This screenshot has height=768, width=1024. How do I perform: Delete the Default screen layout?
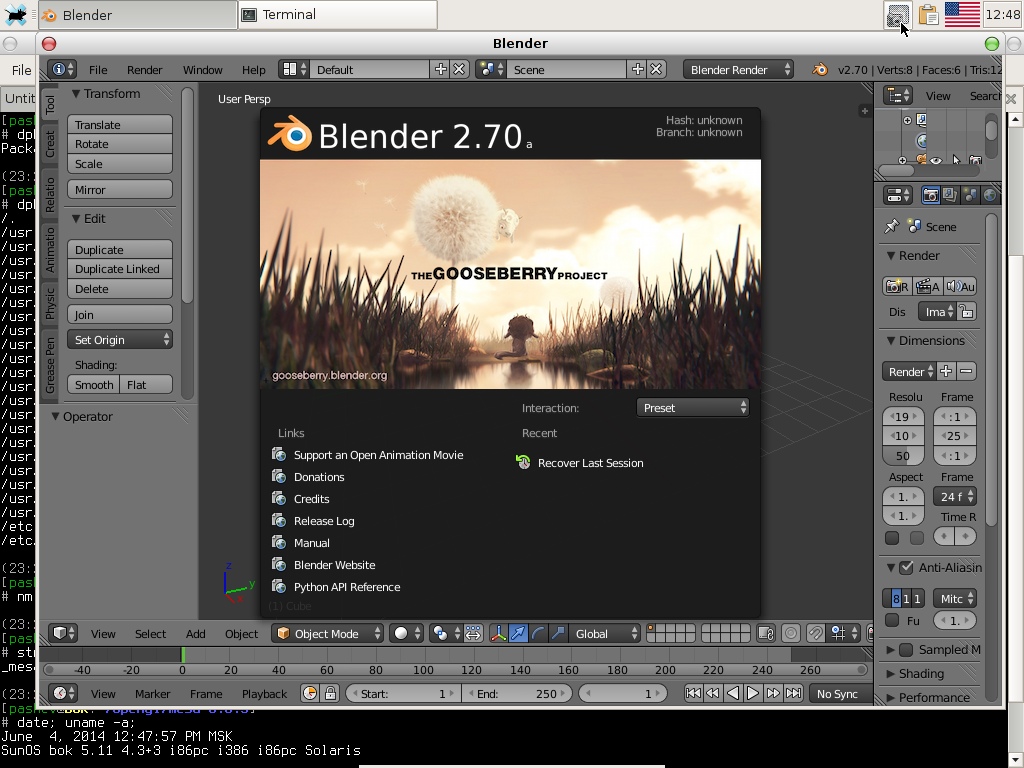(460, 69)
